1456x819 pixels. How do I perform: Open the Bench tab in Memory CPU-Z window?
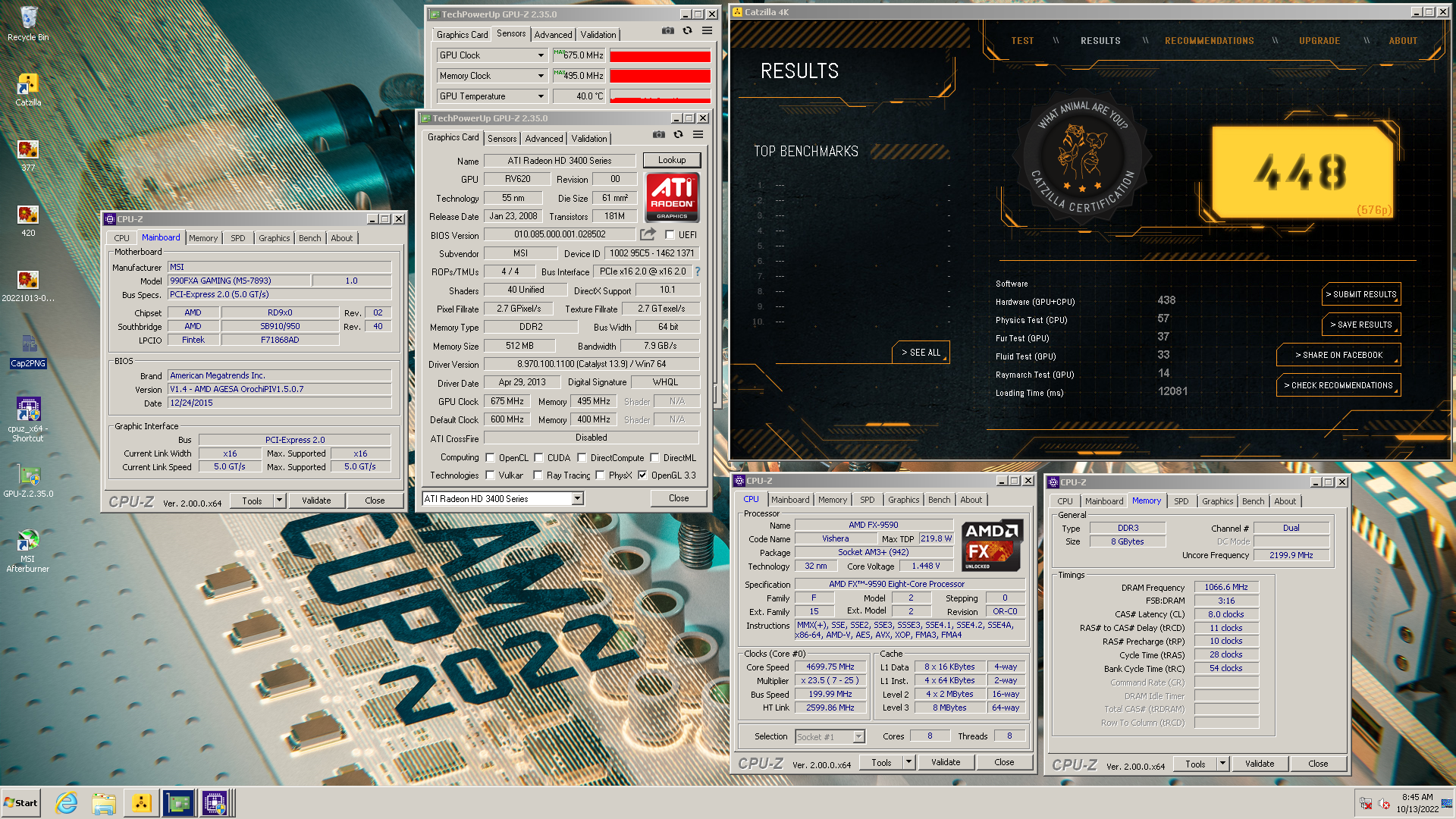(1253, 501)
